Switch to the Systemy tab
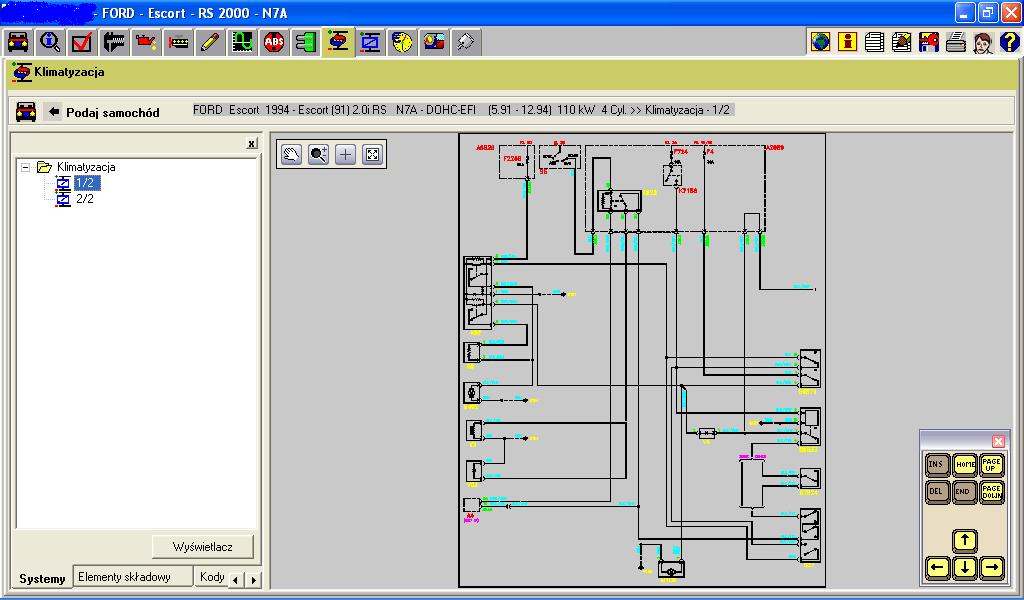Viewport: 1024px width, 600px height. 42,578
